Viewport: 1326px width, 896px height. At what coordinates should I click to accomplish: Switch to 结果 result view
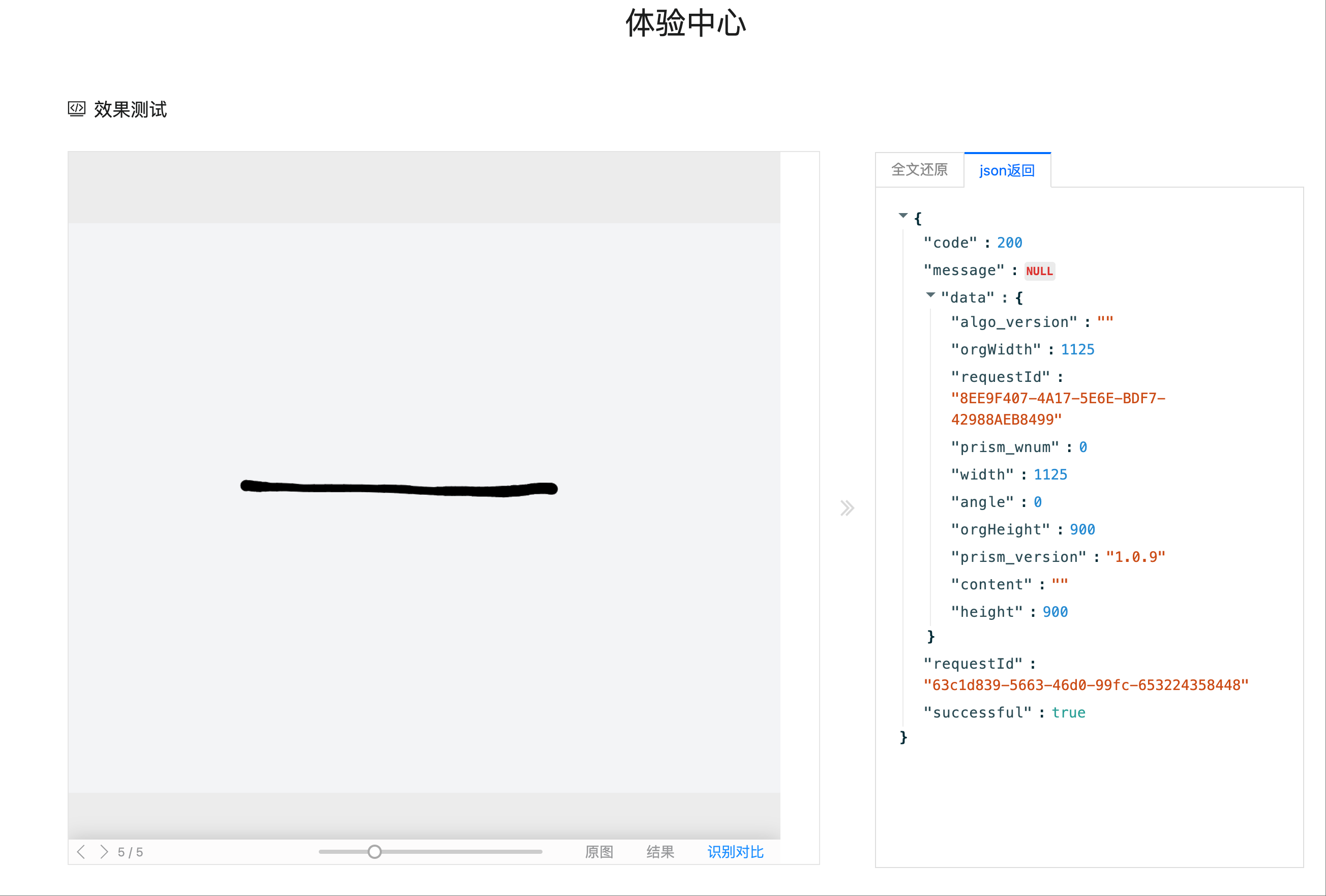[660, 852]
